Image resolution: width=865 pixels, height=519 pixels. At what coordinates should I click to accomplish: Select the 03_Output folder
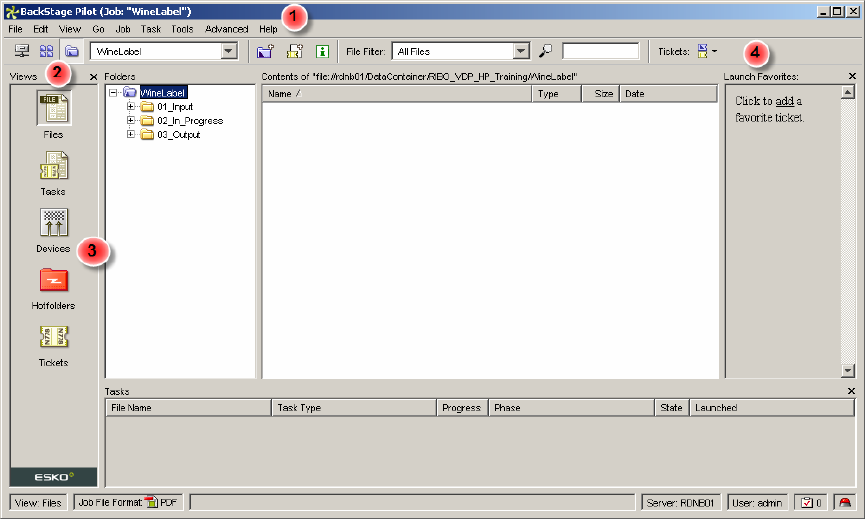tap(178, 135)
